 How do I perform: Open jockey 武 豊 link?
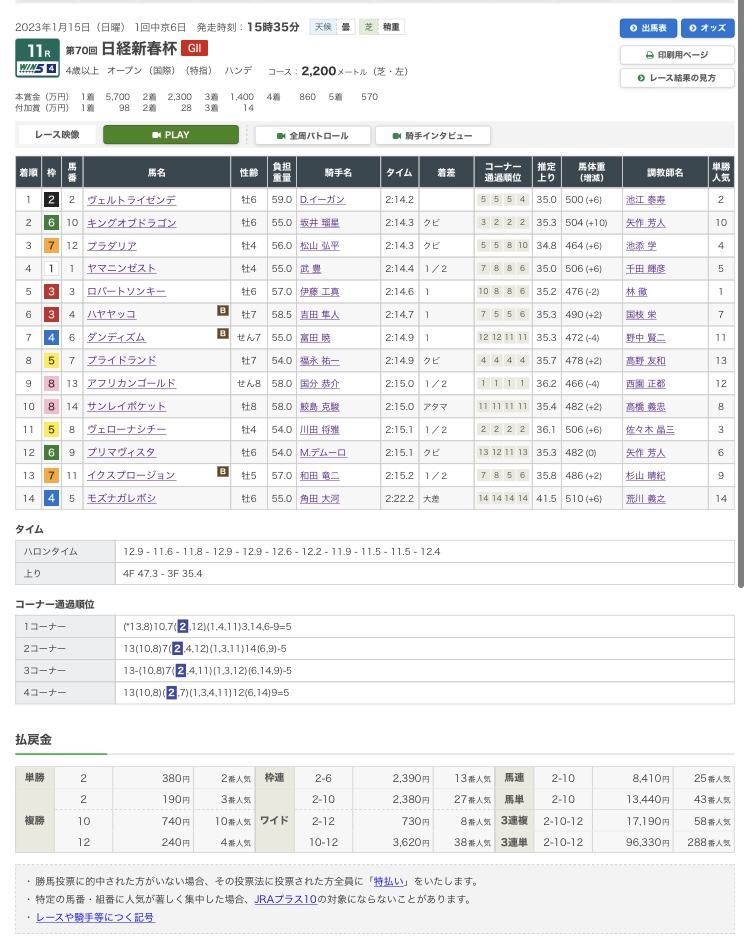[x=310, y=269]
